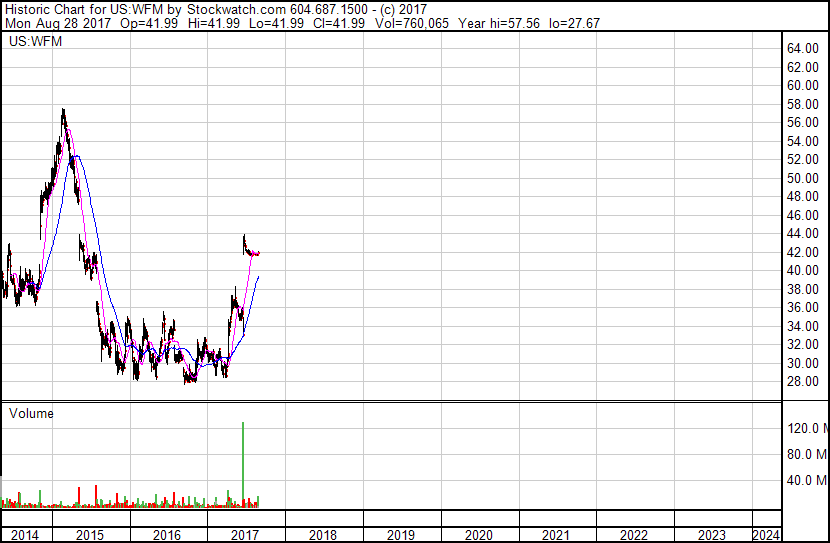Click the 54.00 price axis value
830x543 pixels.
pyautogui.click(x=803, y=141)
